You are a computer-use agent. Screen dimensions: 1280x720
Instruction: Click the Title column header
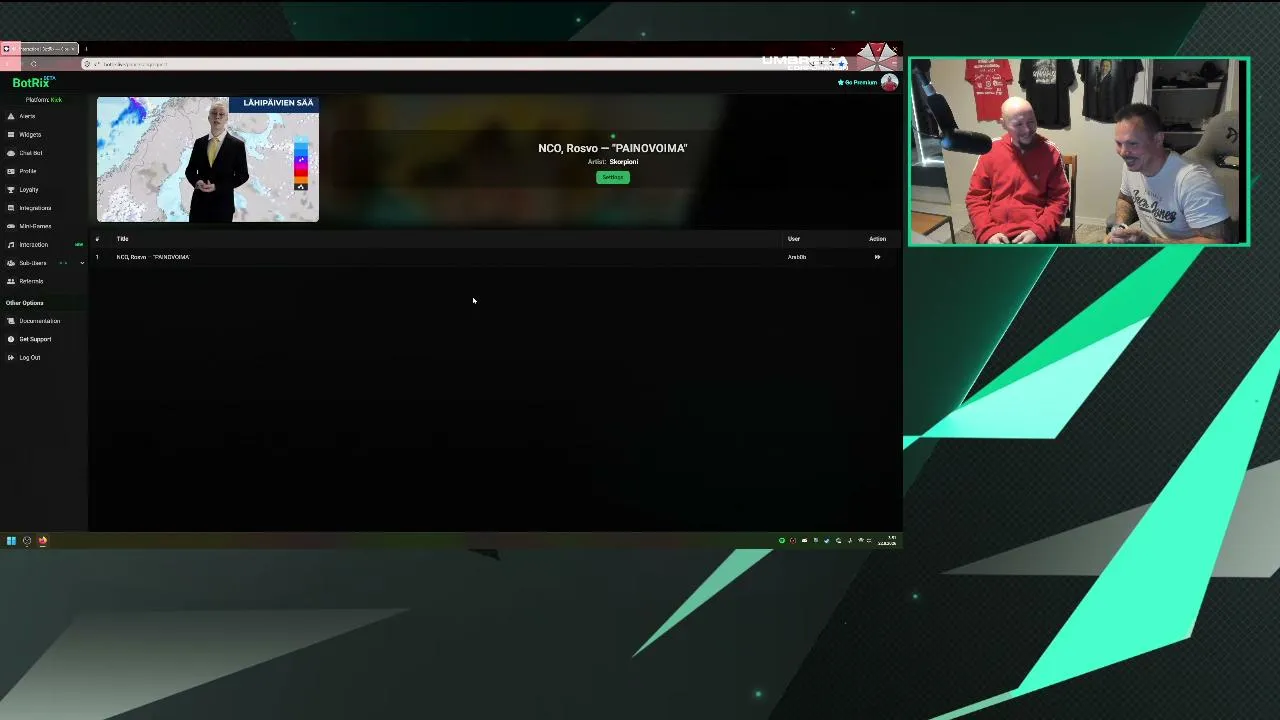122,239
